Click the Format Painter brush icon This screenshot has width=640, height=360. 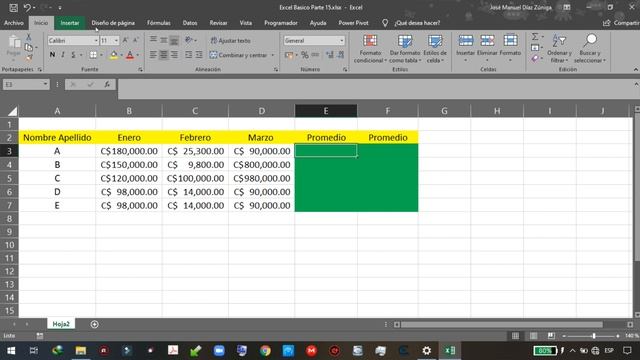[x=29, y=58]
